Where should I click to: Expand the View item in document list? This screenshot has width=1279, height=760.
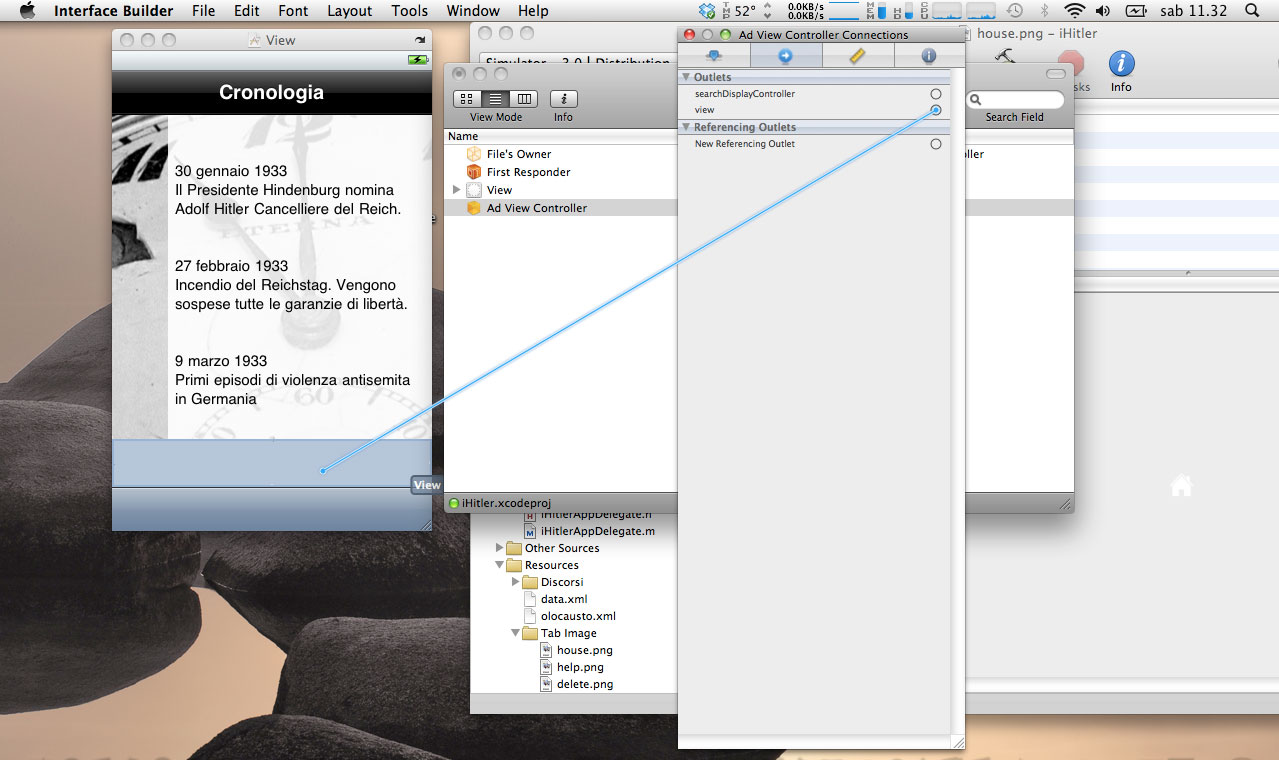click(x=457, y=190)
